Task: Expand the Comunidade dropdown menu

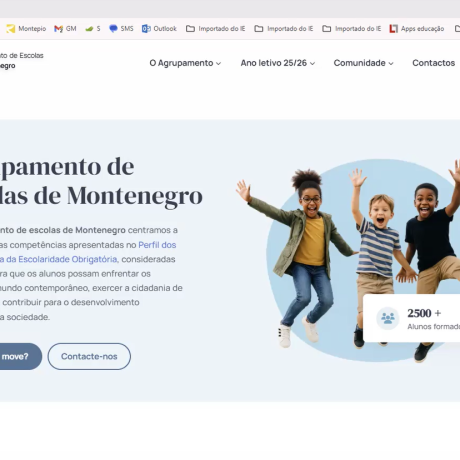Action: (x=363, y=63)
